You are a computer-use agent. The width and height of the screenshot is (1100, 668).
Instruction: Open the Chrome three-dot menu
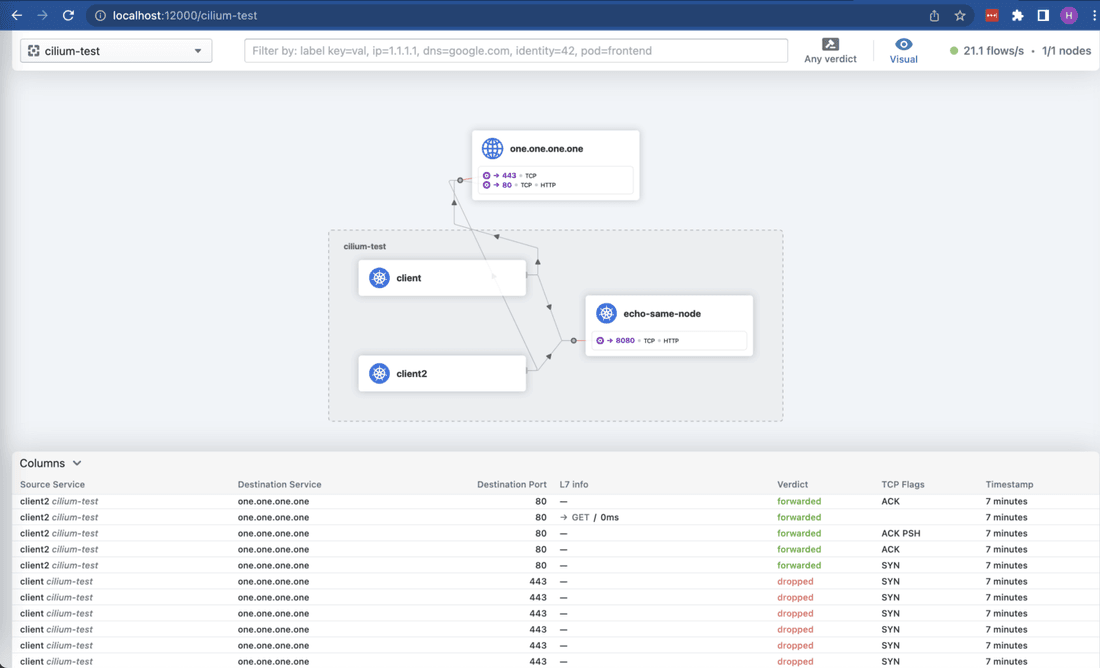pos(1093,15)
